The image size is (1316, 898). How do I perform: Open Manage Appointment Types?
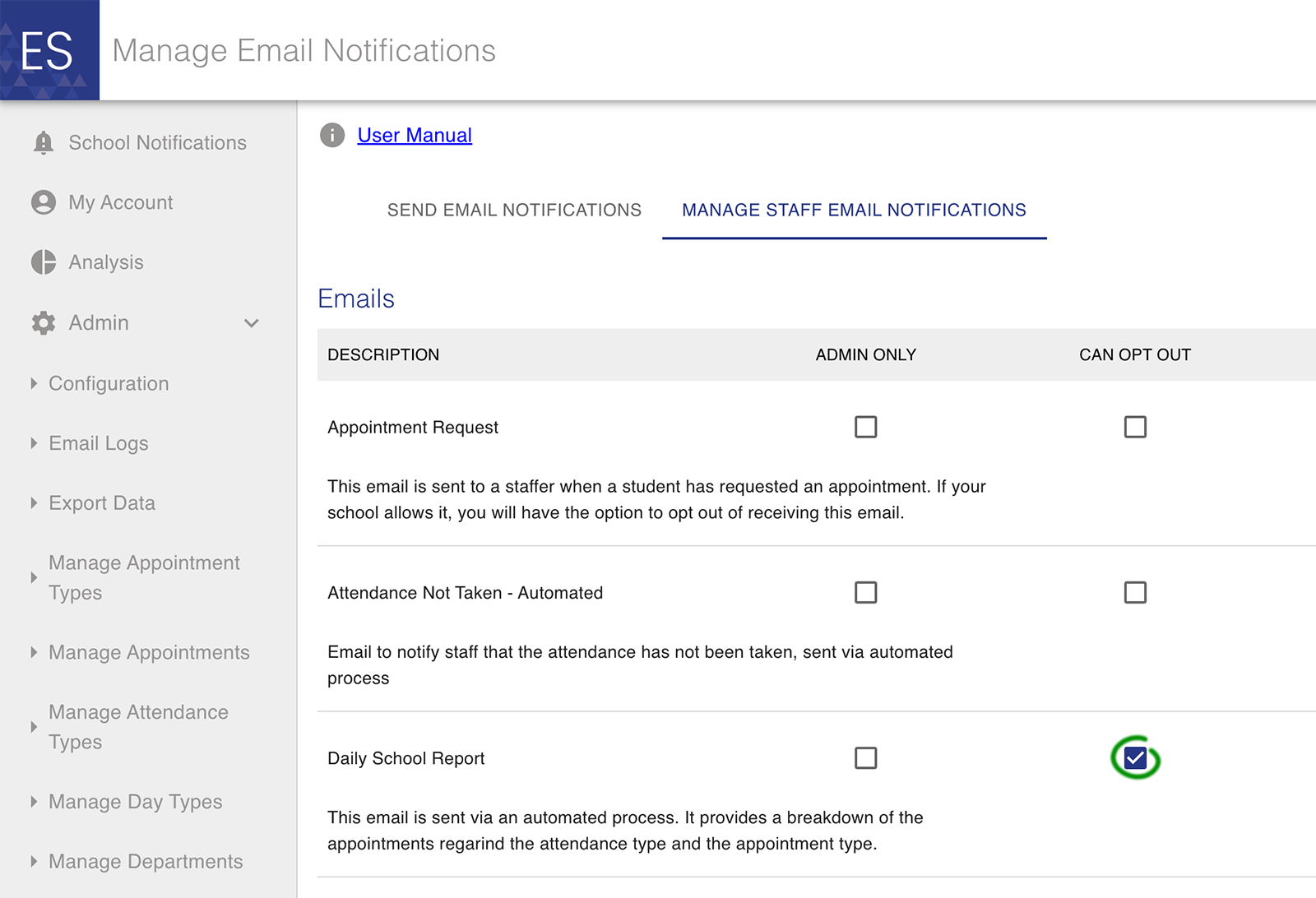[x=144, y=577]
